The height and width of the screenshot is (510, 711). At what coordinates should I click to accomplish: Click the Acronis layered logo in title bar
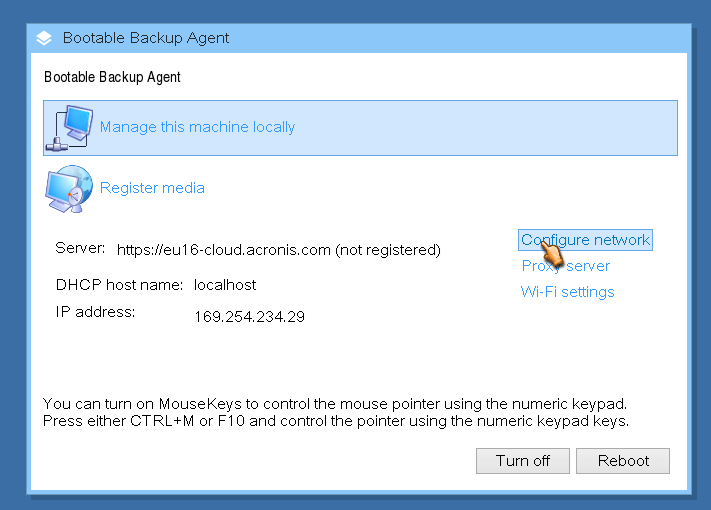tap(44, 39)
